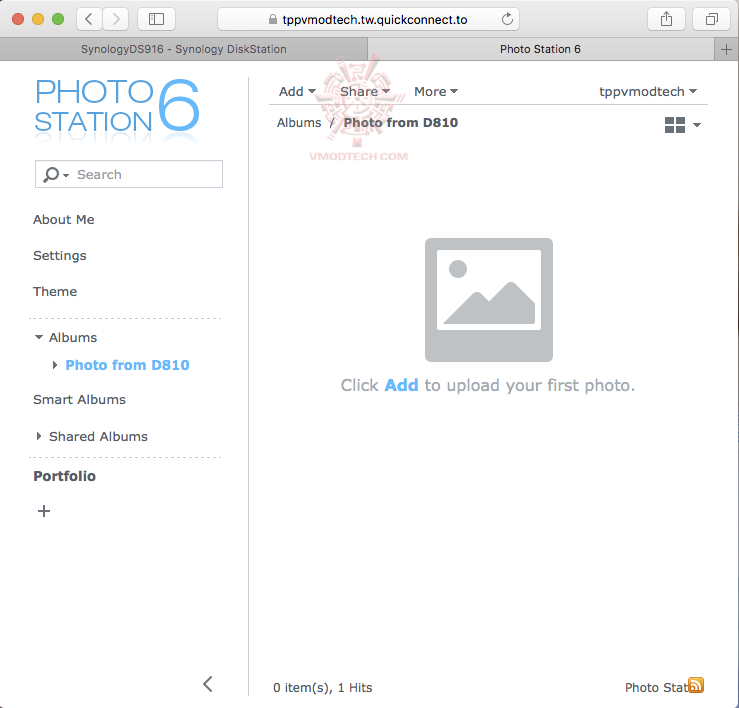This screenshot has height=708, width=739.
Task: Expand the Photo from D810 album arrow
Action: pos(55,365)
